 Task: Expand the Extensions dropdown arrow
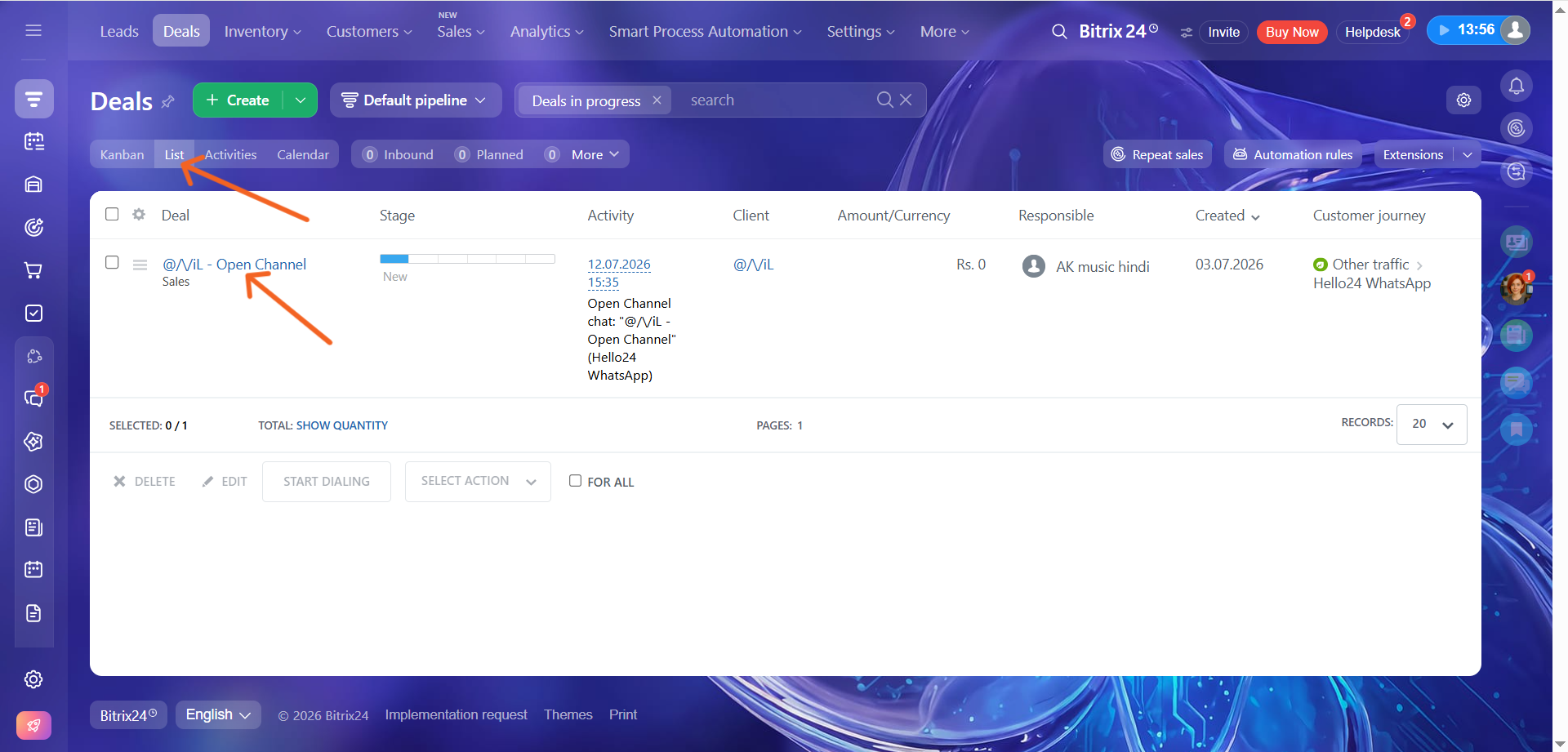click(x=1468, y=154)
